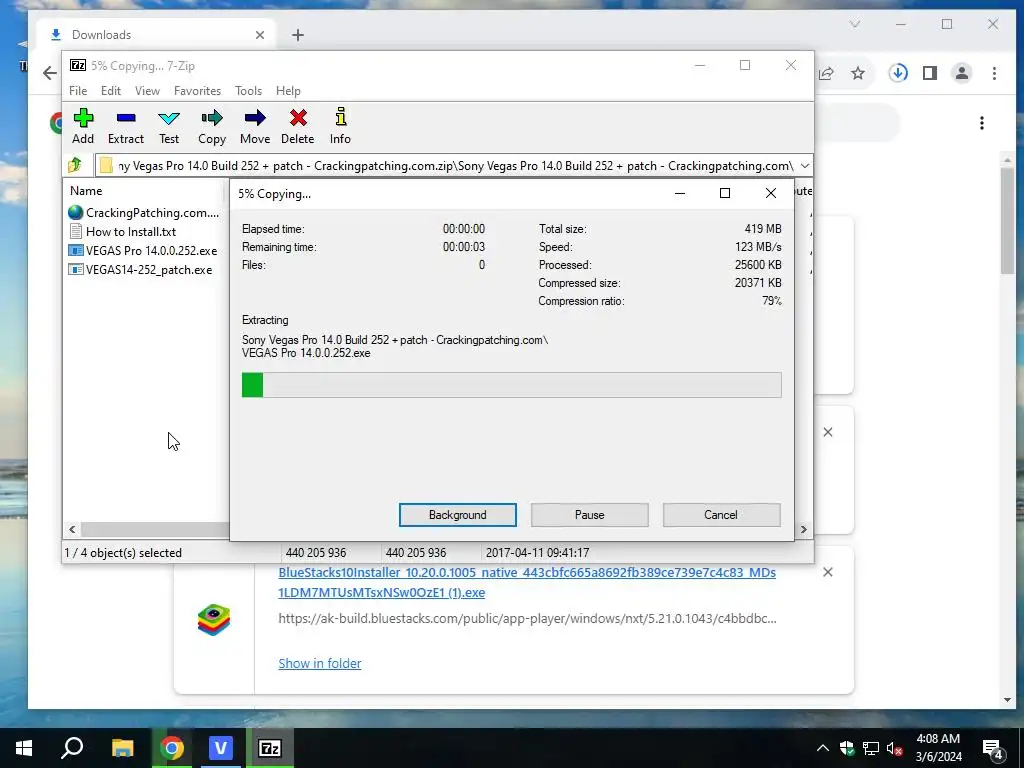
Task: Click Windows Security tray icon
Action: point(847,748)
